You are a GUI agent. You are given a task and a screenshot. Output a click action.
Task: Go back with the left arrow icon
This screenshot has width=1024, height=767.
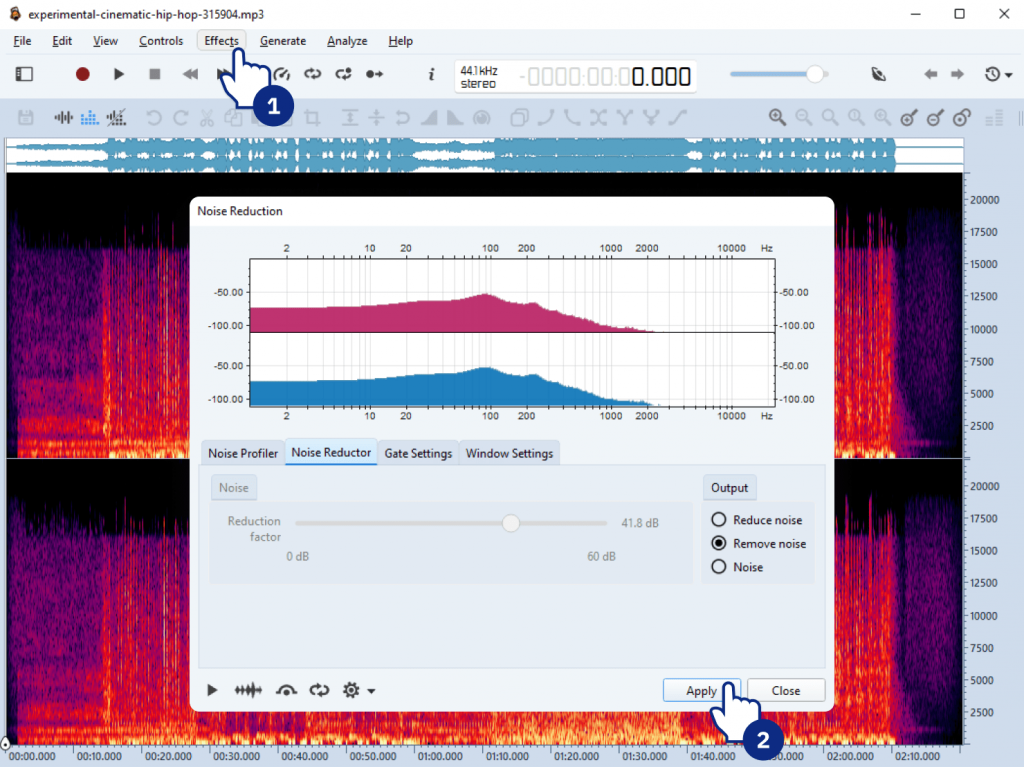tap(931, 74)
